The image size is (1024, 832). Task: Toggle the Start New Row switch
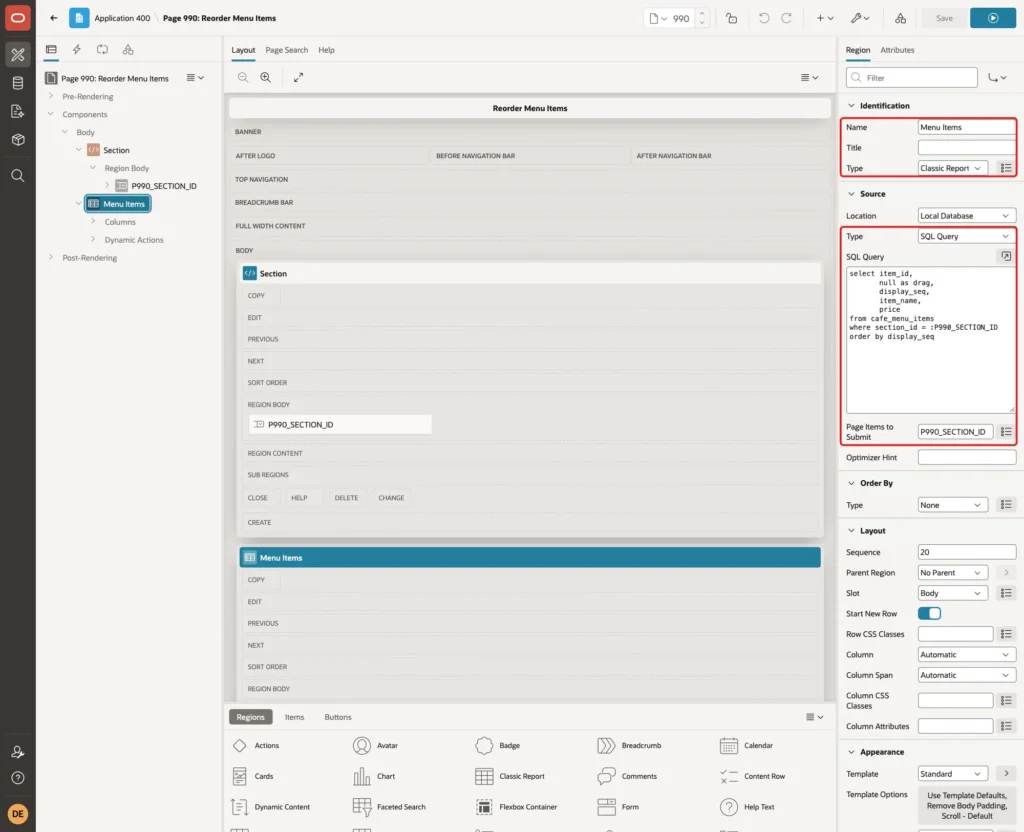point(929,613)
